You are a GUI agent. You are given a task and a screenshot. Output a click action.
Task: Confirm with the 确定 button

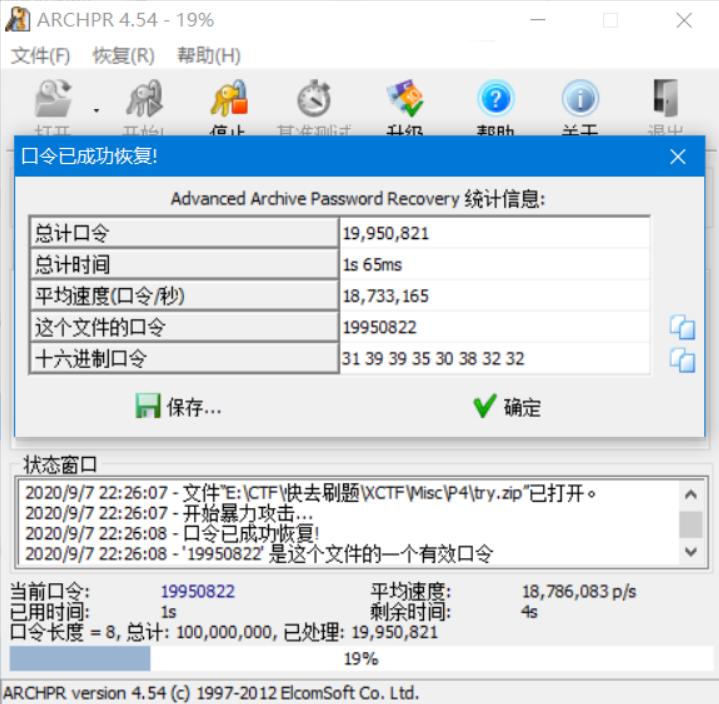(x=507, y=406)
